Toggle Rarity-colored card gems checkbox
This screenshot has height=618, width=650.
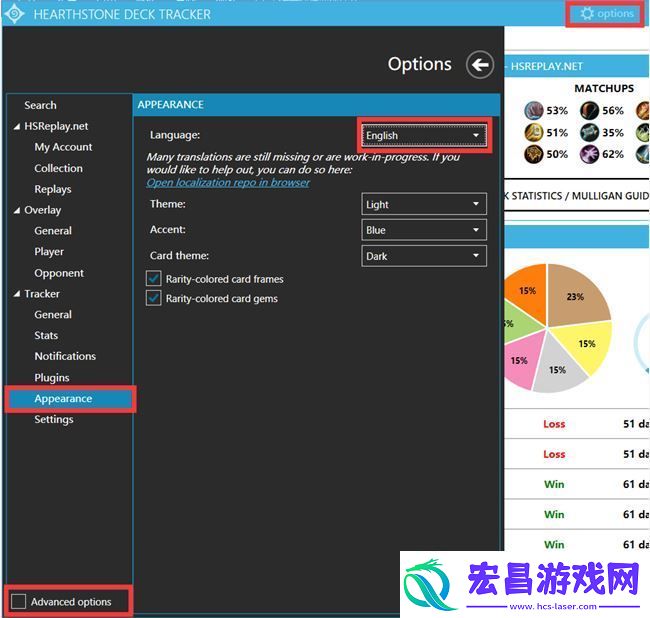coord(153,298)
